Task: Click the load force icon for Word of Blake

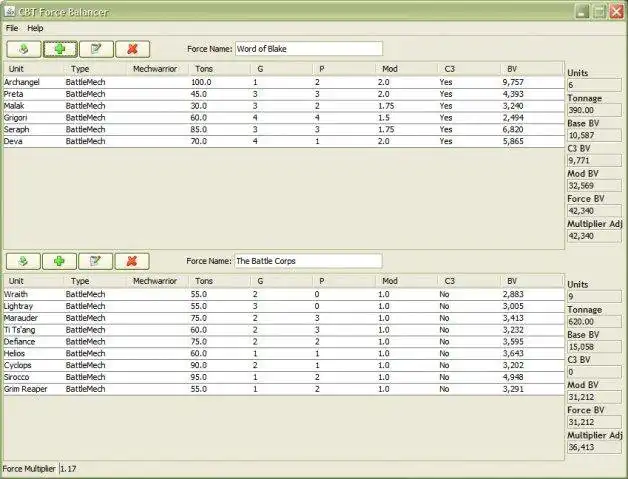Action: click(24, 49)
